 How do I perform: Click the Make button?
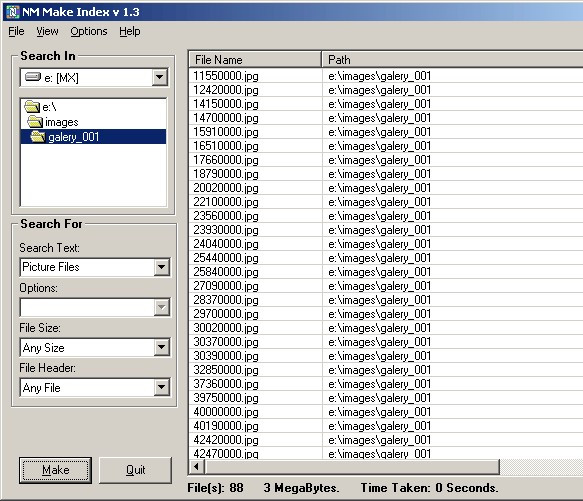click(55, 470)
